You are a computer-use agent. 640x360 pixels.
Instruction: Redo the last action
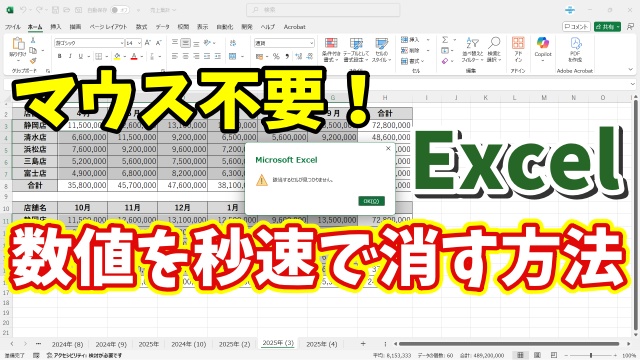tap(39, 10)
